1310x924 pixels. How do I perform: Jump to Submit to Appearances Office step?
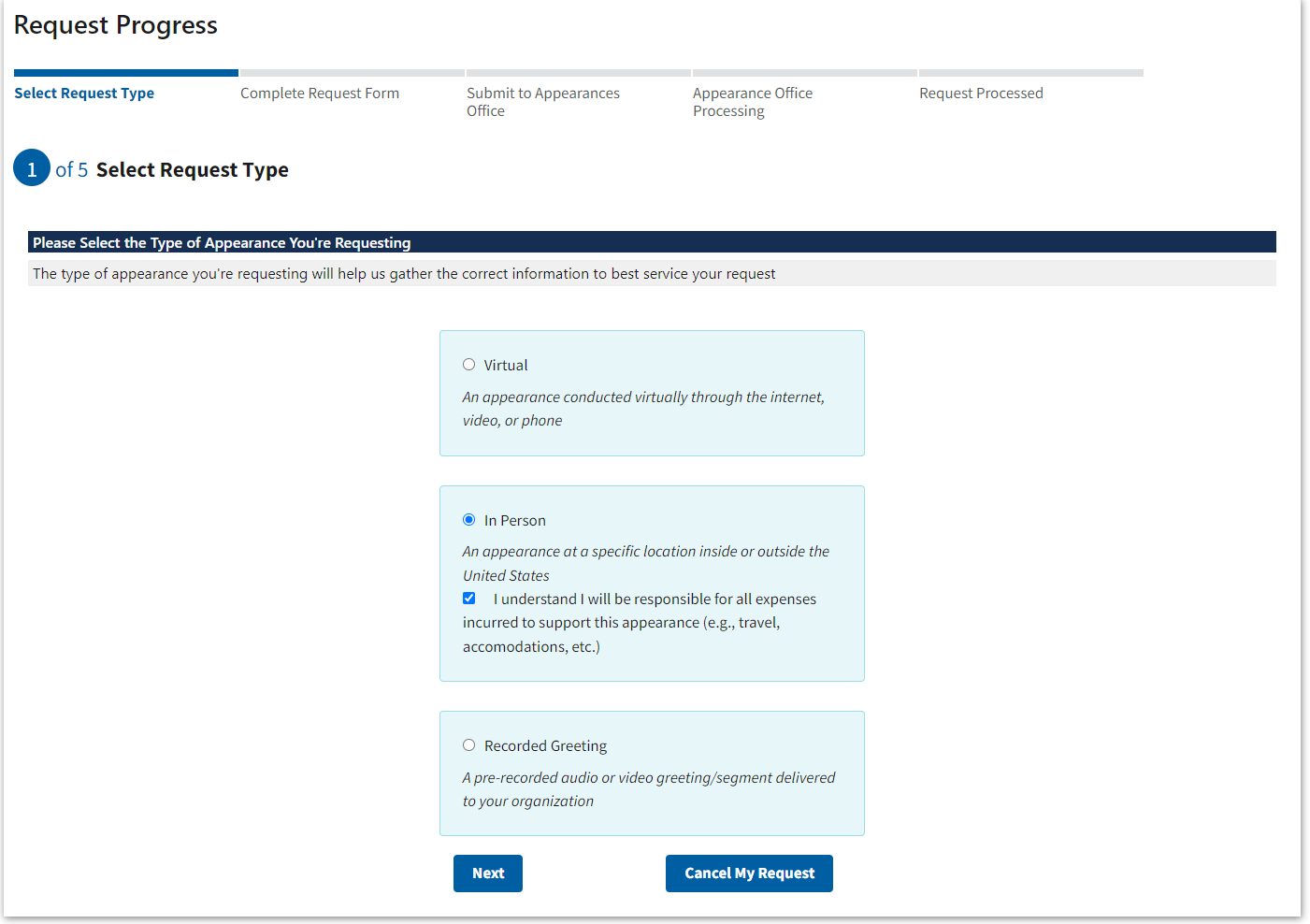pyautogui.click(x=542, y=102)
